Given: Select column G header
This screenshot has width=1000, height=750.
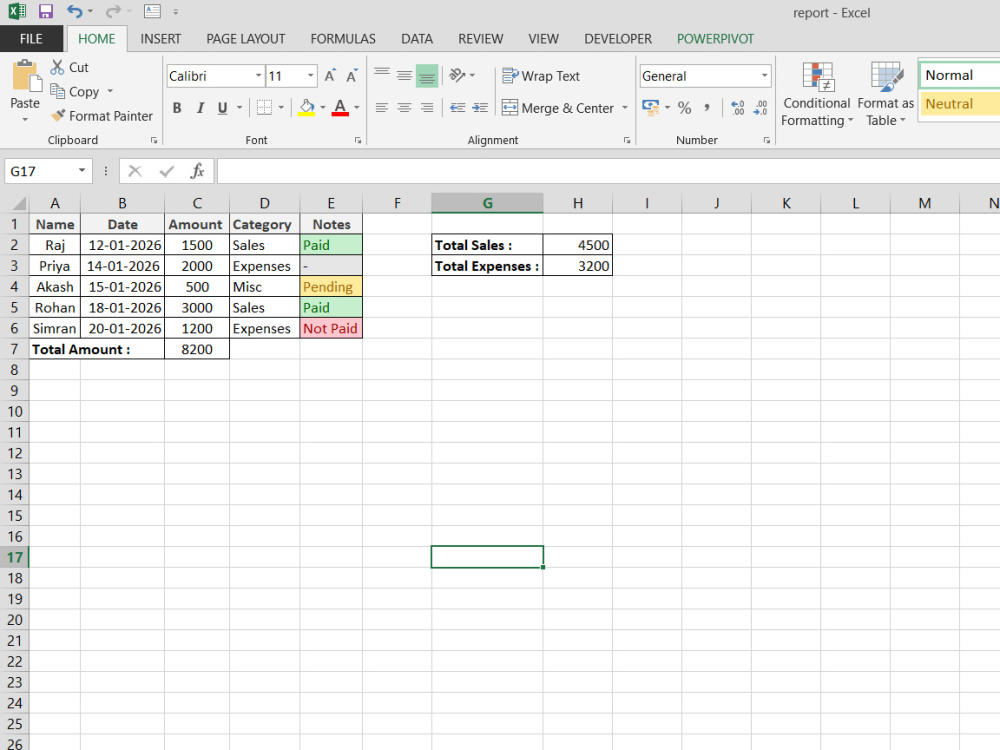Looking at the screenshot, I should click(487, 203).
